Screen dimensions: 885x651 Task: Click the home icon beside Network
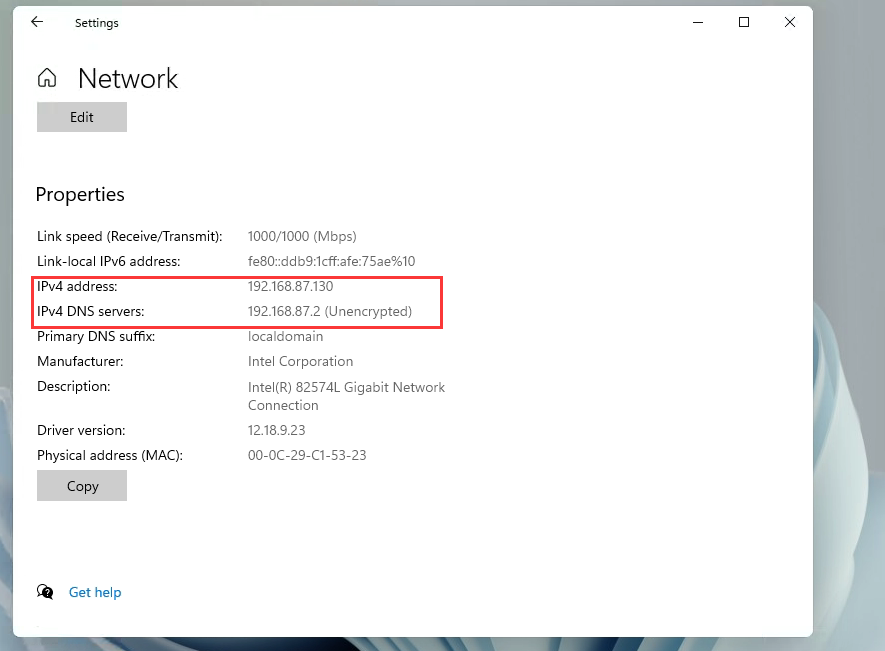click(x=46, y=77)
